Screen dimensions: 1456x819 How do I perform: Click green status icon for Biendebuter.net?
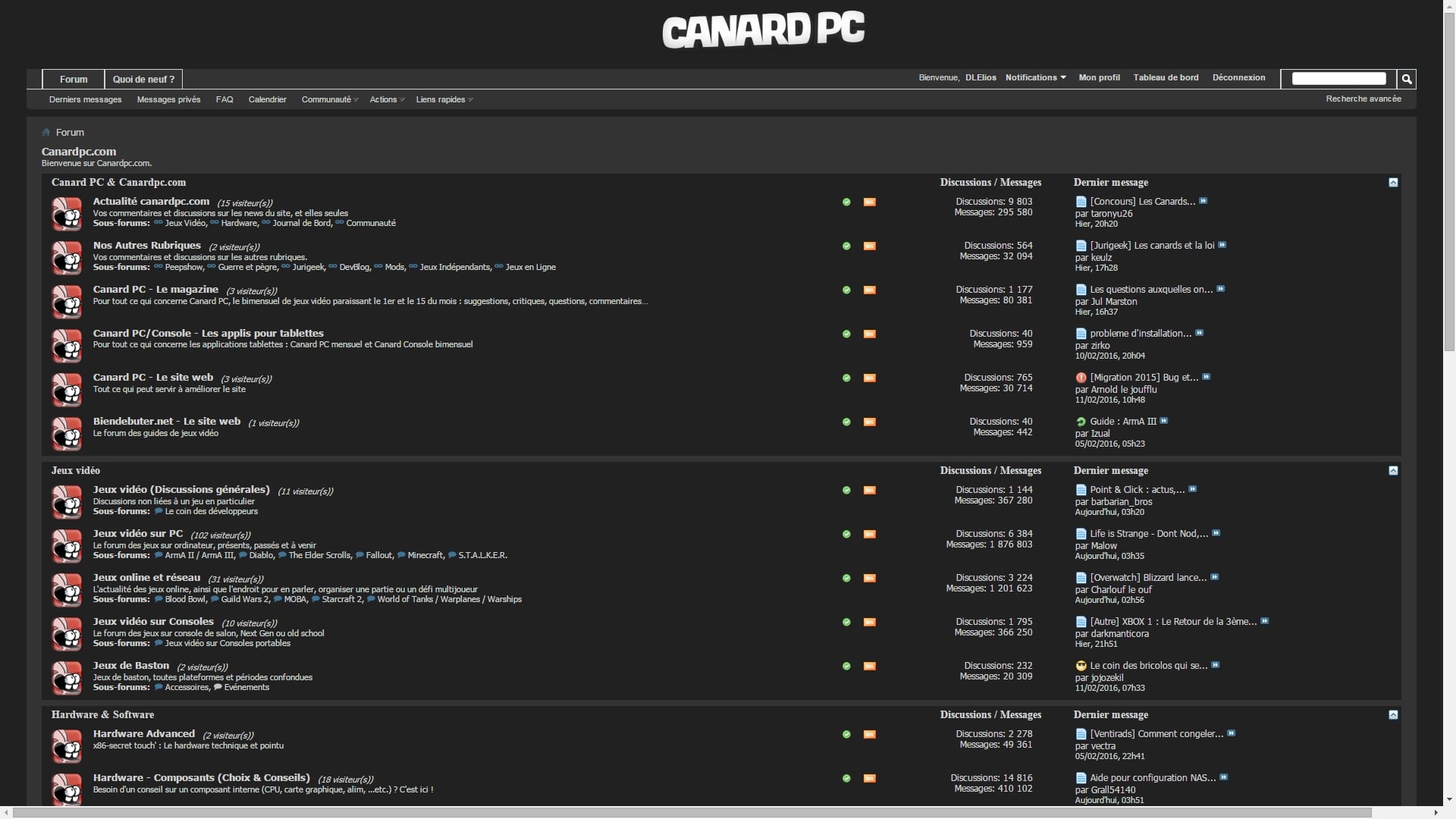[x=846, y=422]
